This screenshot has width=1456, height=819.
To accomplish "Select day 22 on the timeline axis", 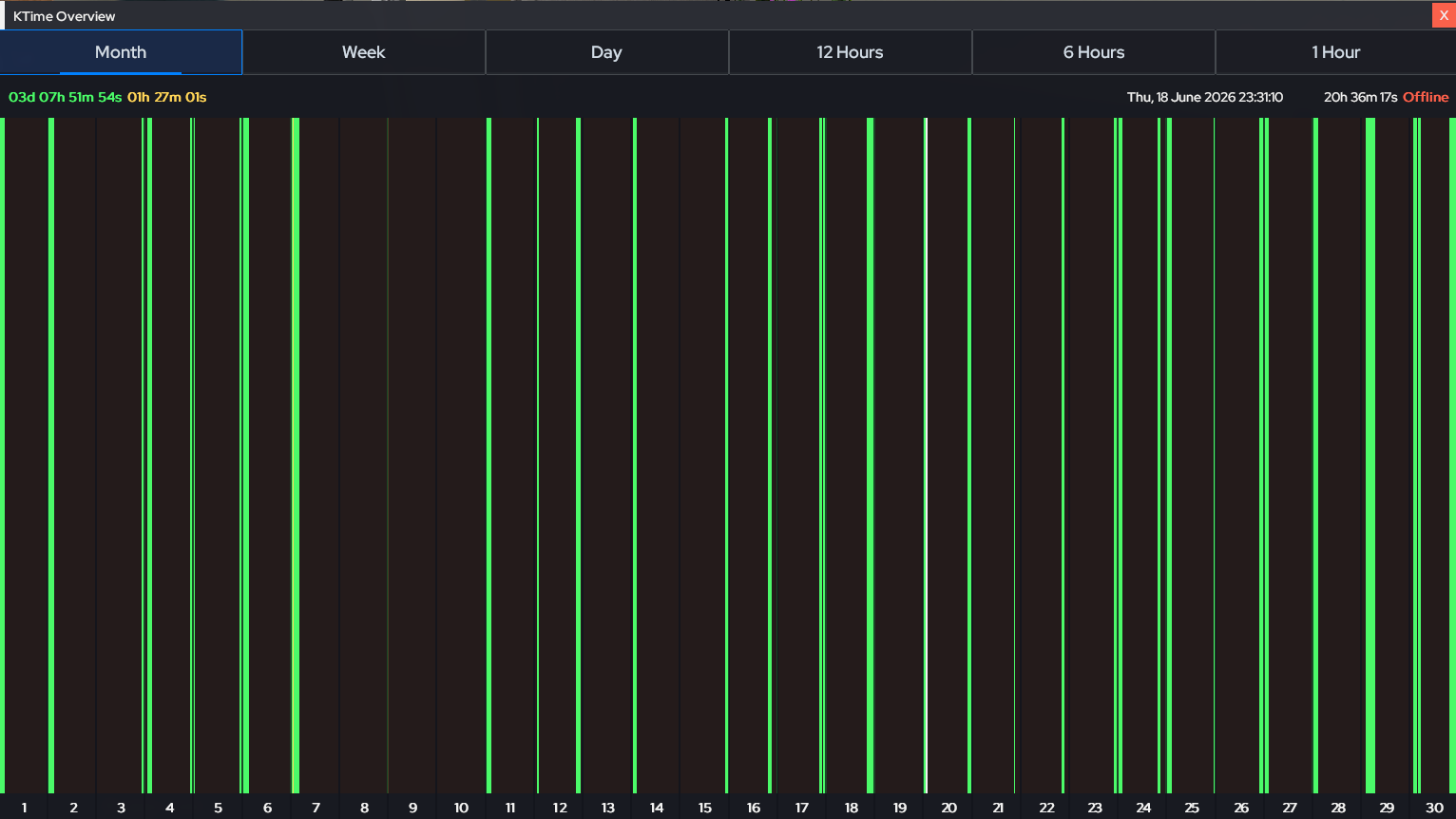I will [x=1046, y=808].
